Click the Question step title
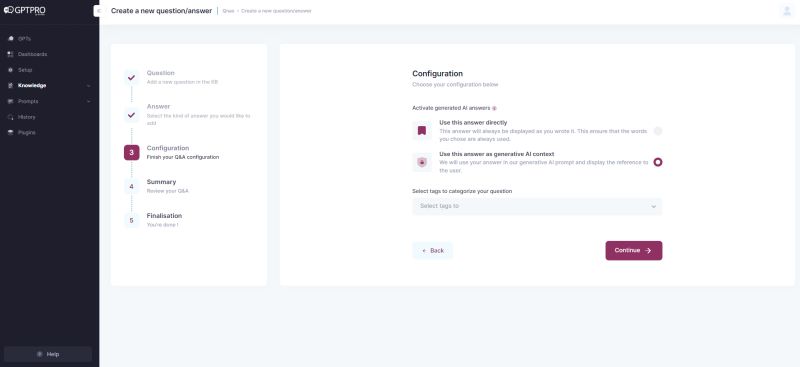Viewport: 800px width, 367px height. pyautogui.click(x=160, y=73)
